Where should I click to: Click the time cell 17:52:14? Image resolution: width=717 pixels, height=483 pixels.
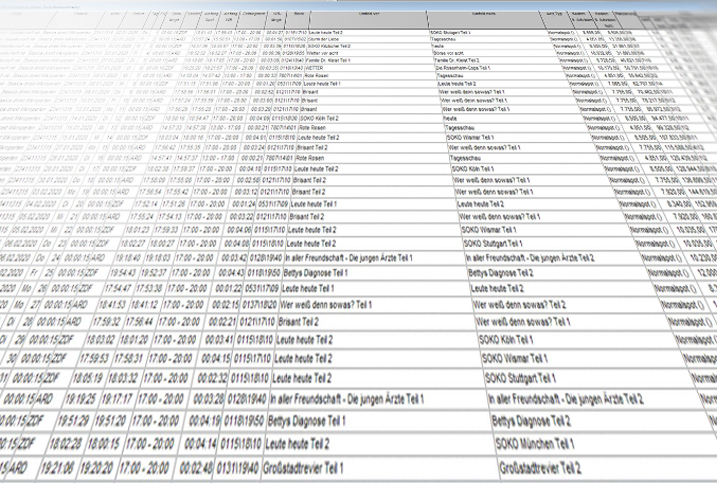pyautogui.click(x=147, y=204)
